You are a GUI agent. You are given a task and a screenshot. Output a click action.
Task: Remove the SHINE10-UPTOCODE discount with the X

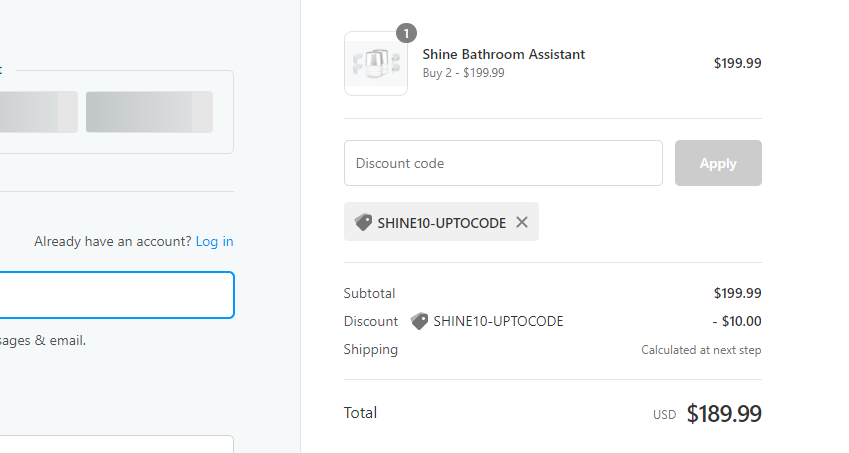tap(522, 222)
